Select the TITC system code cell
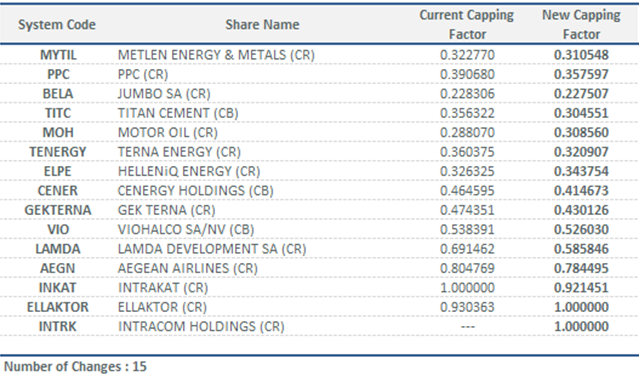 point(58,113)
